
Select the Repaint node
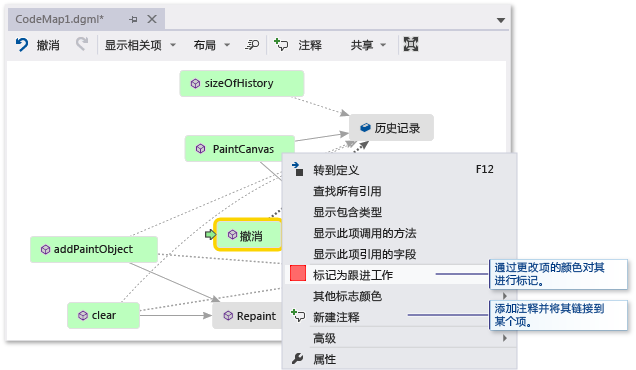247,316
